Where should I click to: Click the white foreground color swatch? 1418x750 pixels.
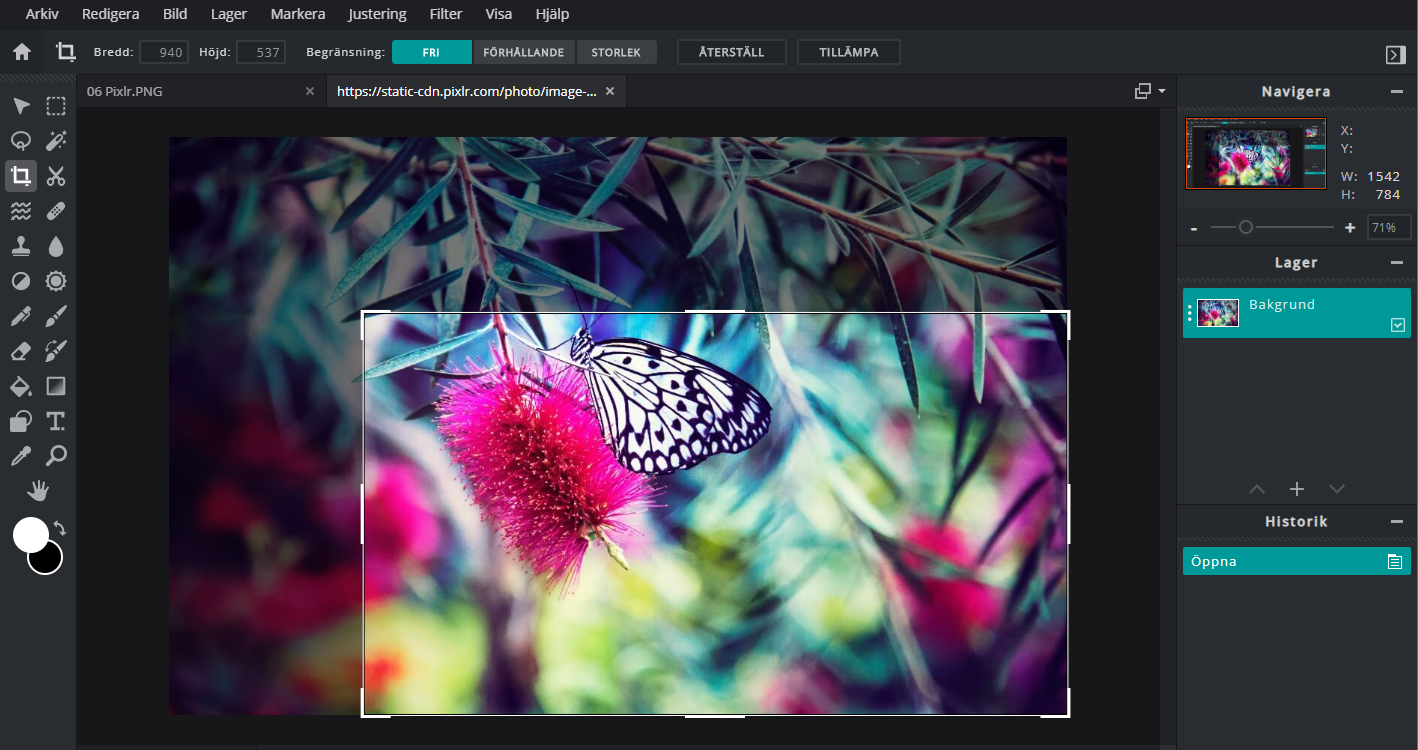tap(29, 534)
